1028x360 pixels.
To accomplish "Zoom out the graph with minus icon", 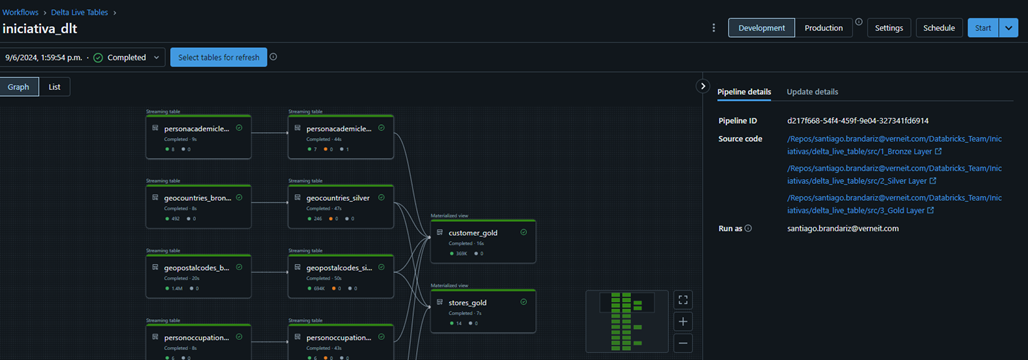I will point(683,343).
